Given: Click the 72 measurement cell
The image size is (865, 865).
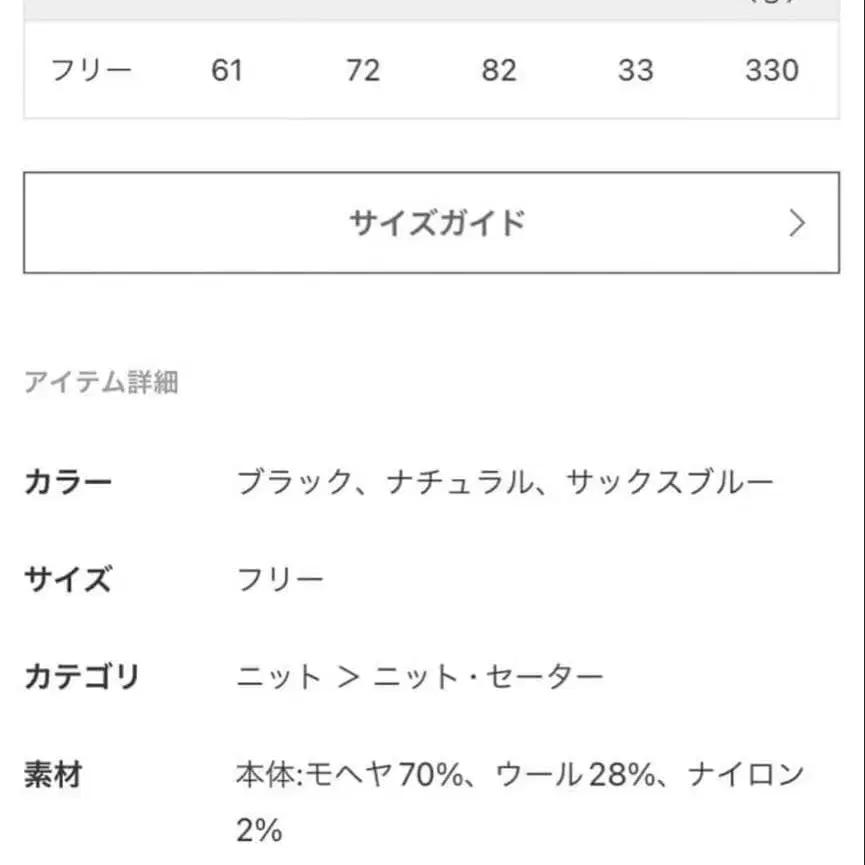Looking at the screenshot, I should tap(365, 70).
